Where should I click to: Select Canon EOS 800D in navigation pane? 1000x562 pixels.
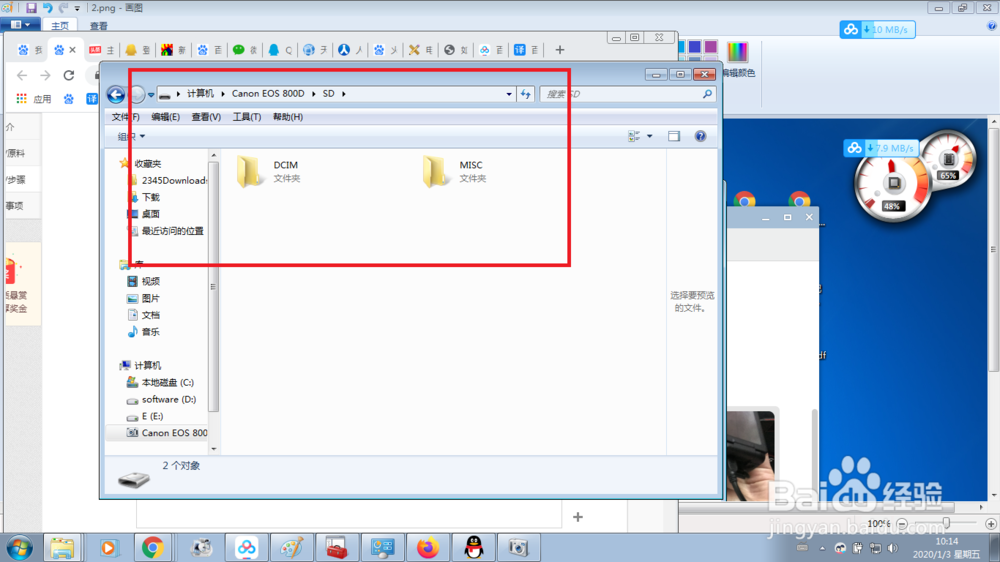tap(167, 433)
